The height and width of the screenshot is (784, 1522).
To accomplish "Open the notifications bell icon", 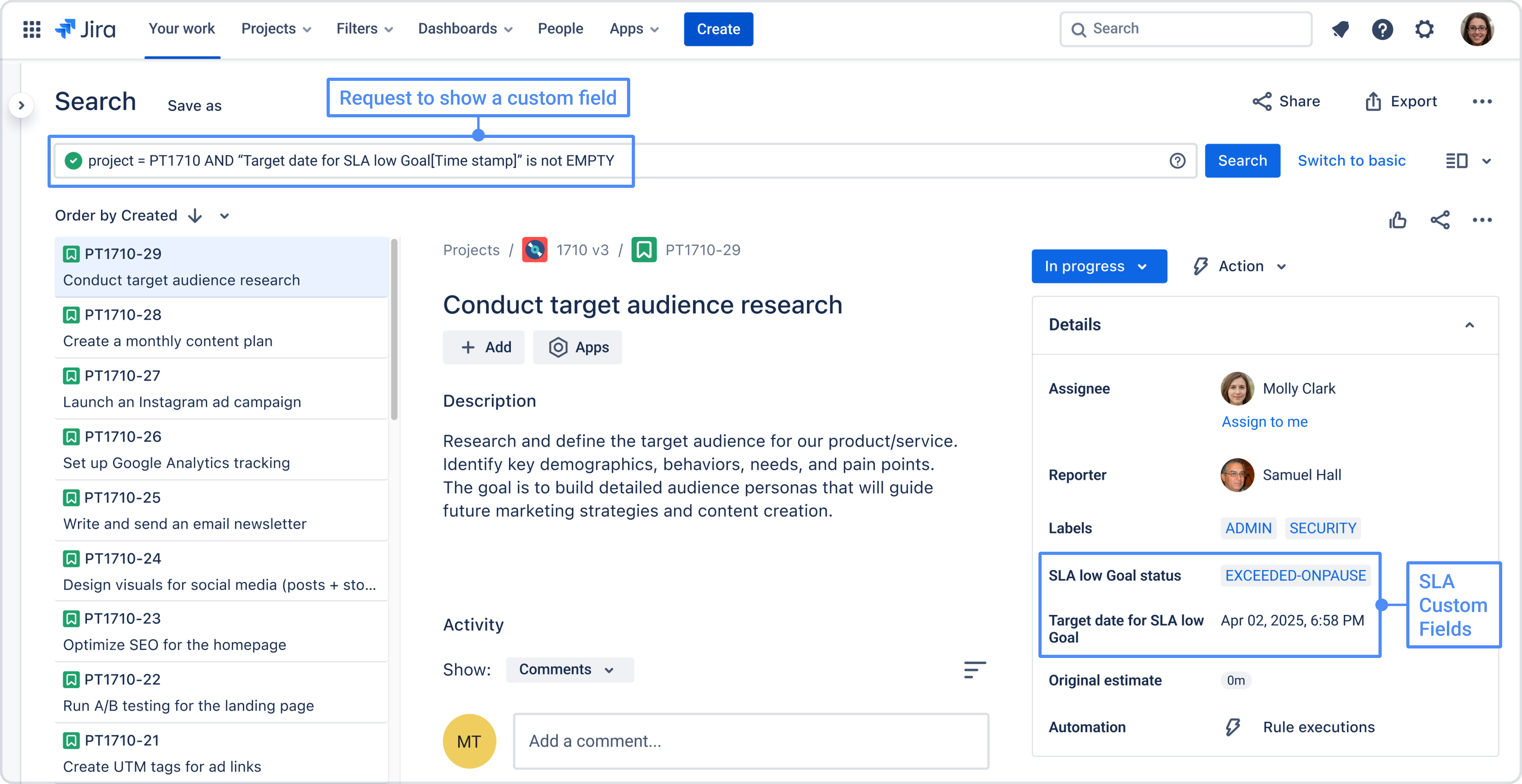I will click(1340, 29).
